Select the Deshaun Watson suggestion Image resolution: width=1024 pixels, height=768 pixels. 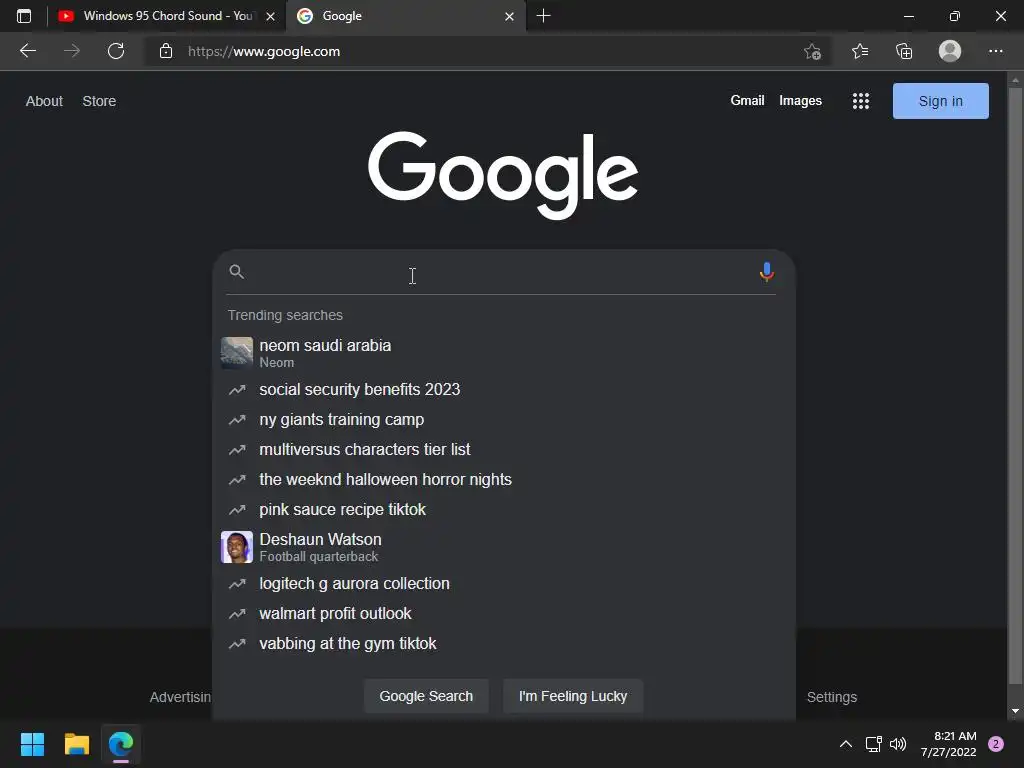click(x=504, y=547)
